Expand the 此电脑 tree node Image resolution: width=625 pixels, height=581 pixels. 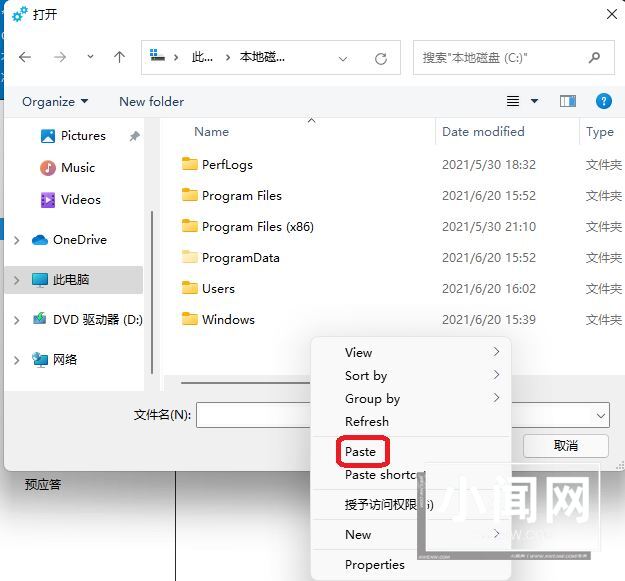tap(16, 280)
